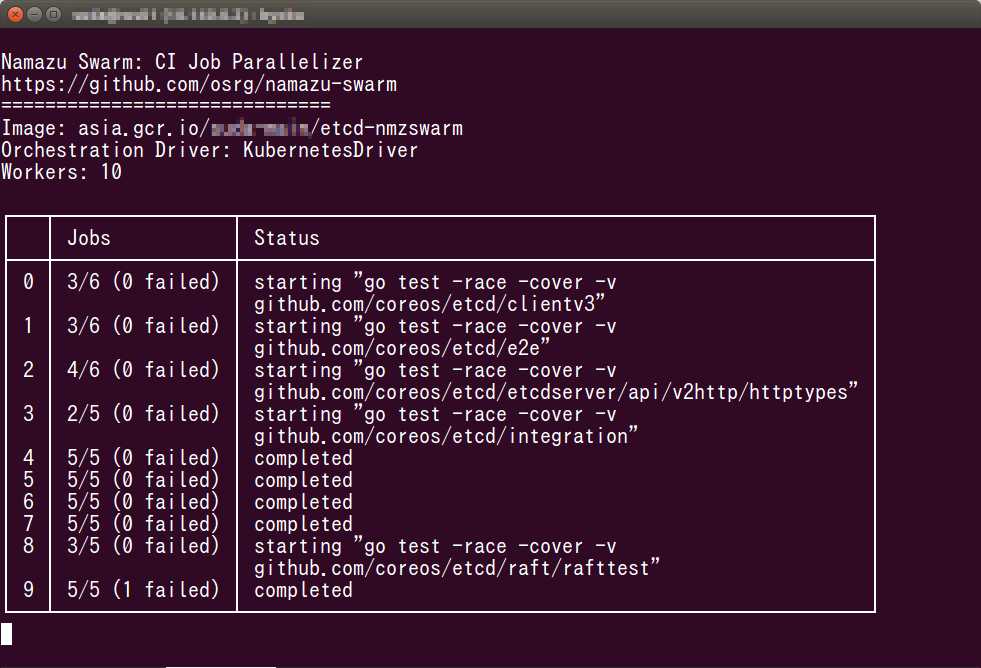Select worker index 0 cell
Viewport: 981px width, 668px height.
click(28, 281)
